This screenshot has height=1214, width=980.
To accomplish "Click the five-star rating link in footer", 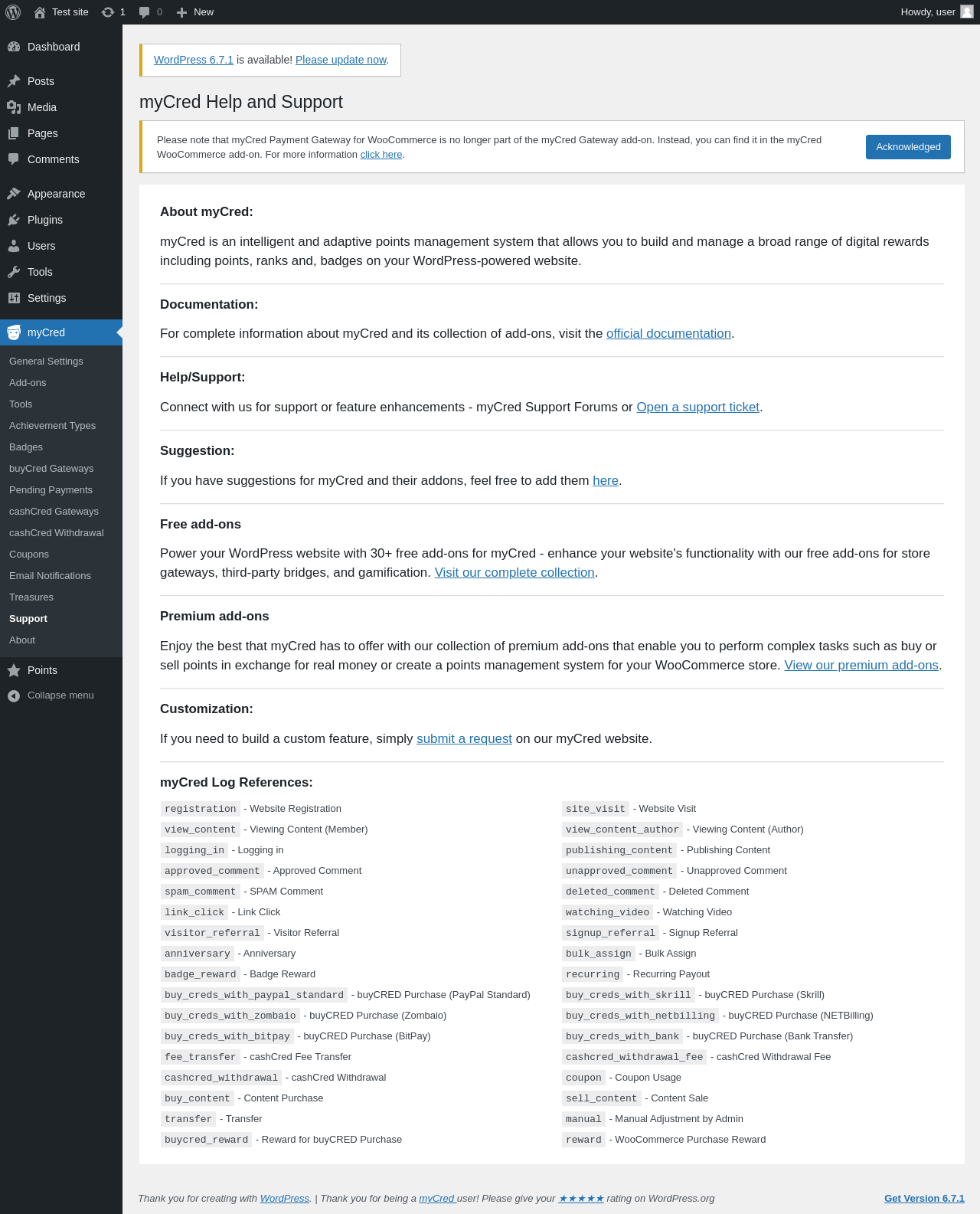I will tap(581, 1199).
